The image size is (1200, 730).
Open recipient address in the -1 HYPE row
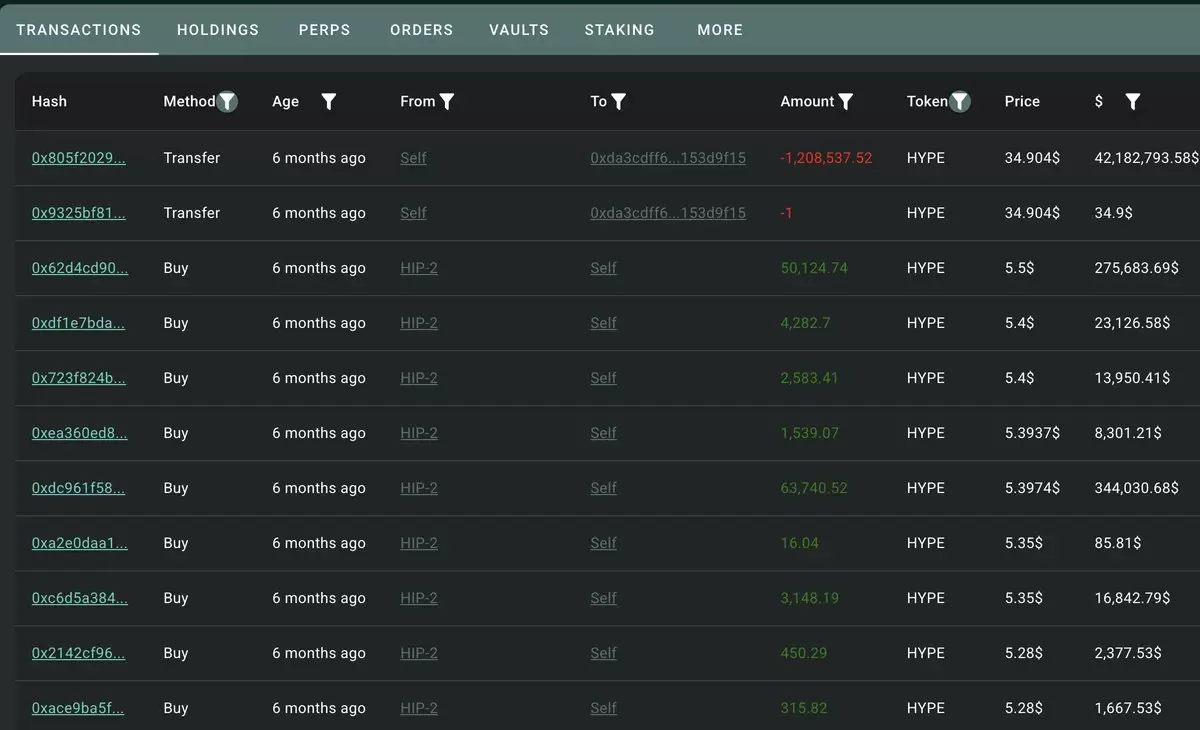pos(668,213)
